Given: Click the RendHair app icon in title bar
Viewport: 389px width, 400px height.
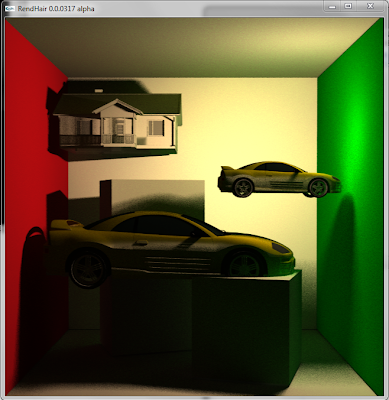Looking at the screenshot, I should [x=10, y=9].
